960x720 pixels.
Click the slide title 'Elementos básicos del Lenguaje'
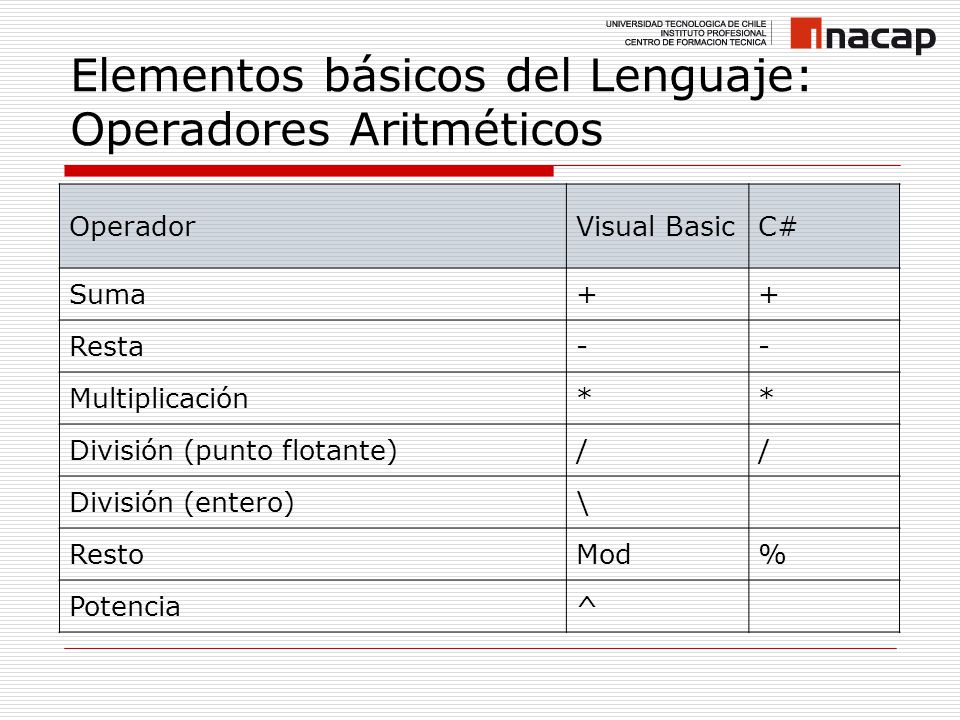[441, 77]
